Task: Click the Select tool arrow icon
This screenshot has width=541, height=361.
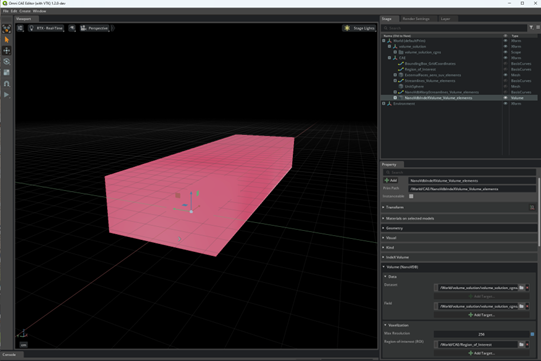Action: [7, 40]
